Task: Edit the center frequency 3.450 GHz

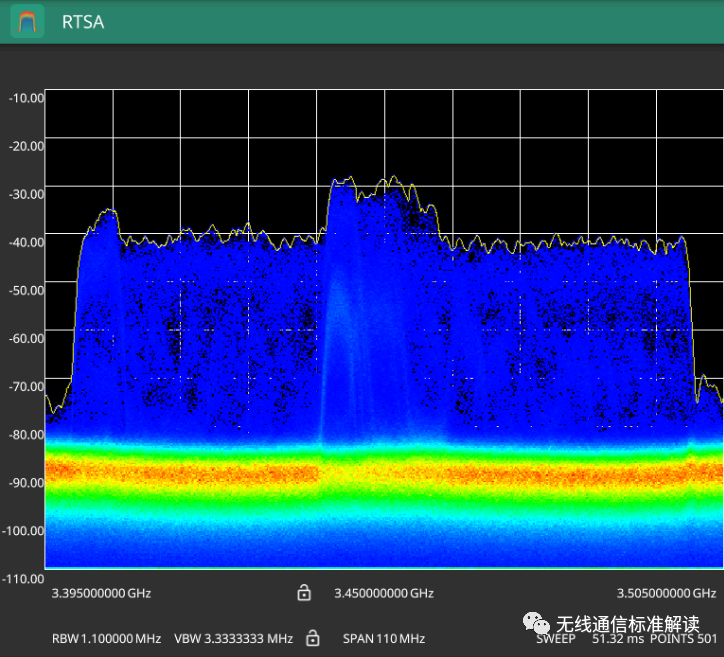Action: click(x=384, y=593)
